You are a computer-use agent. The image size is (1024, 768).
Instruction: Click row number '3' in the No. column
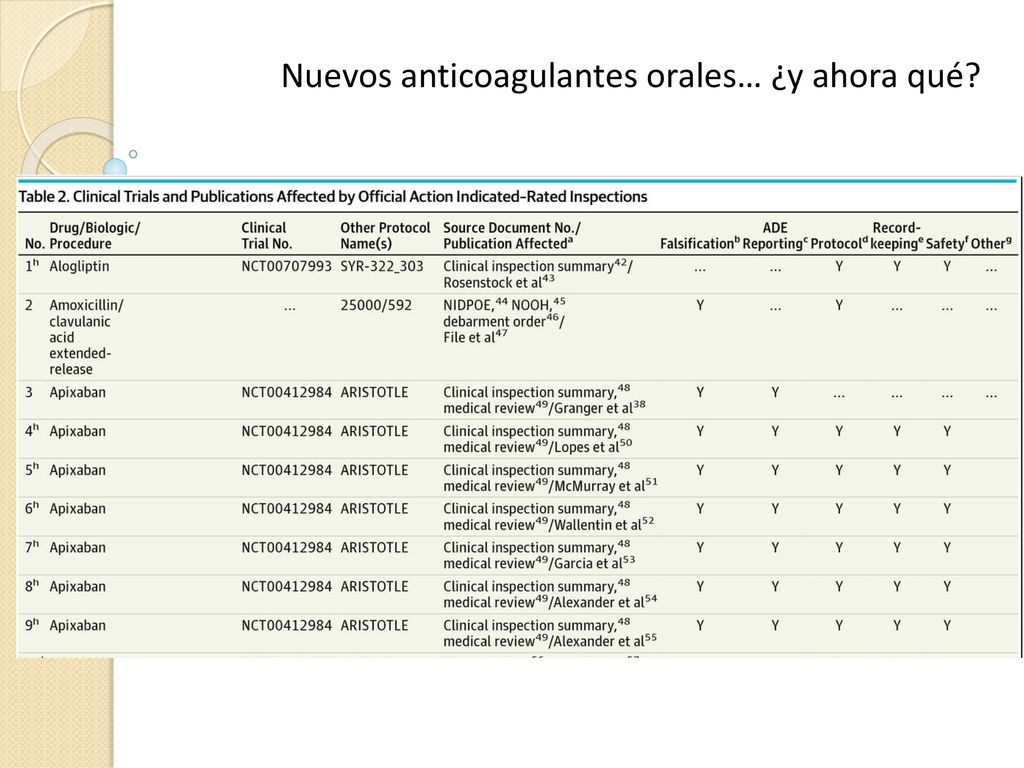pyautogui.click(x=29, y=392)
